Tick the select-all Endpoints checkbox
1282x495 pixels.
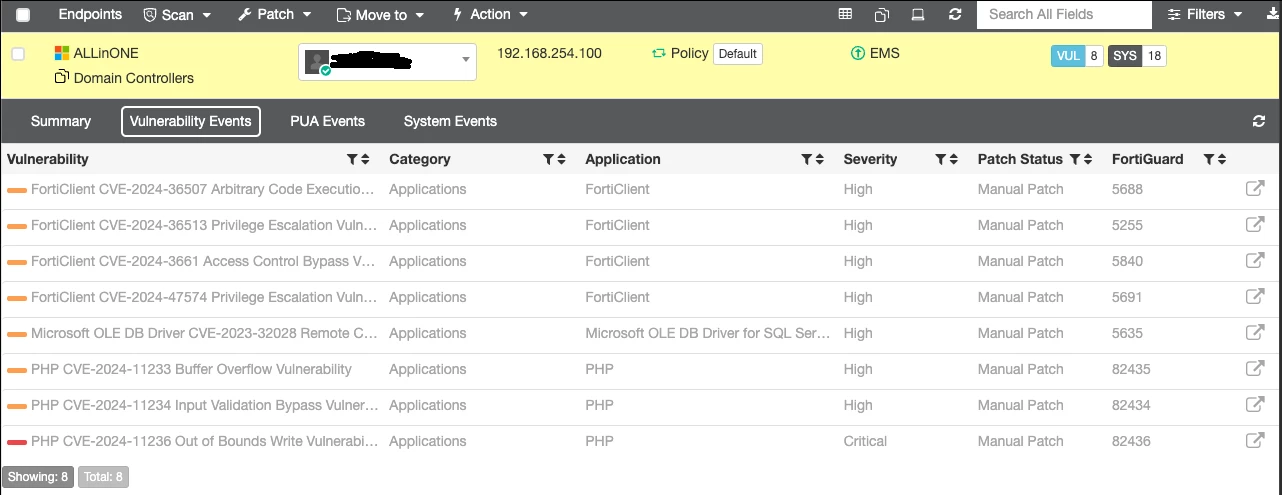click(23, 15)
